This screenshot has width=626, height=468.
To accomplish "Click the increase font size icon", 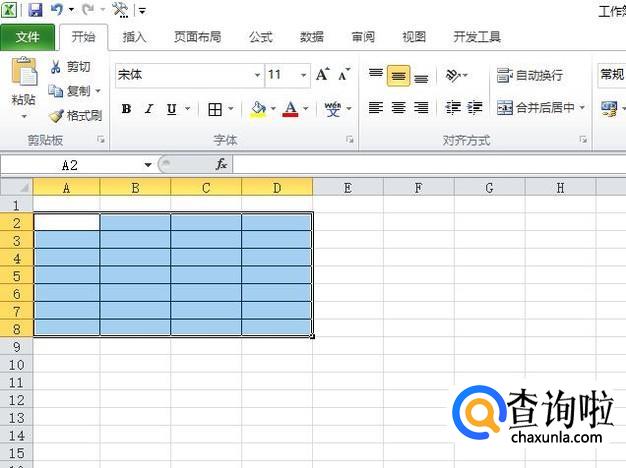I will [322, 75].
